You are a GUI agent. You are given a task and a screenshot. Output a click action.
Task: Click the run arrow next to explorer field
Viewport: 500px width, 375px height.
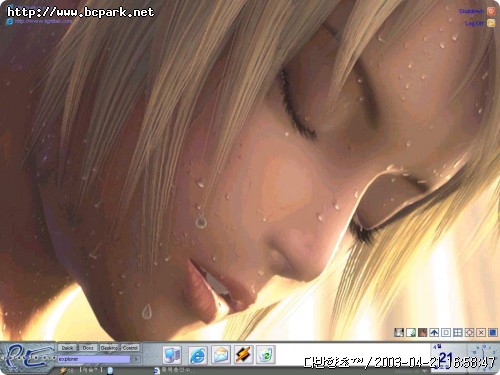136,359
